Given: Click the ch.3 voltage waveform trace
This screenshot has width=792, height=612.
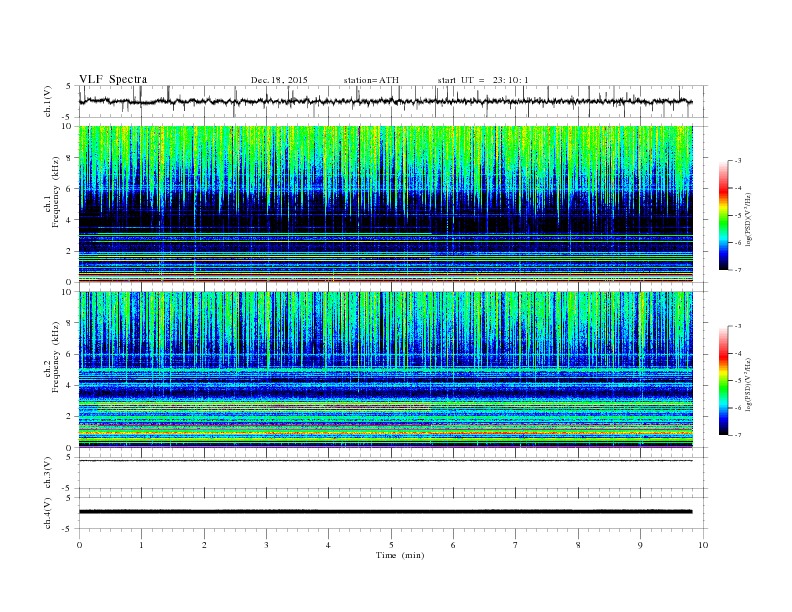Looking at the screenshot, I should 386,461.
